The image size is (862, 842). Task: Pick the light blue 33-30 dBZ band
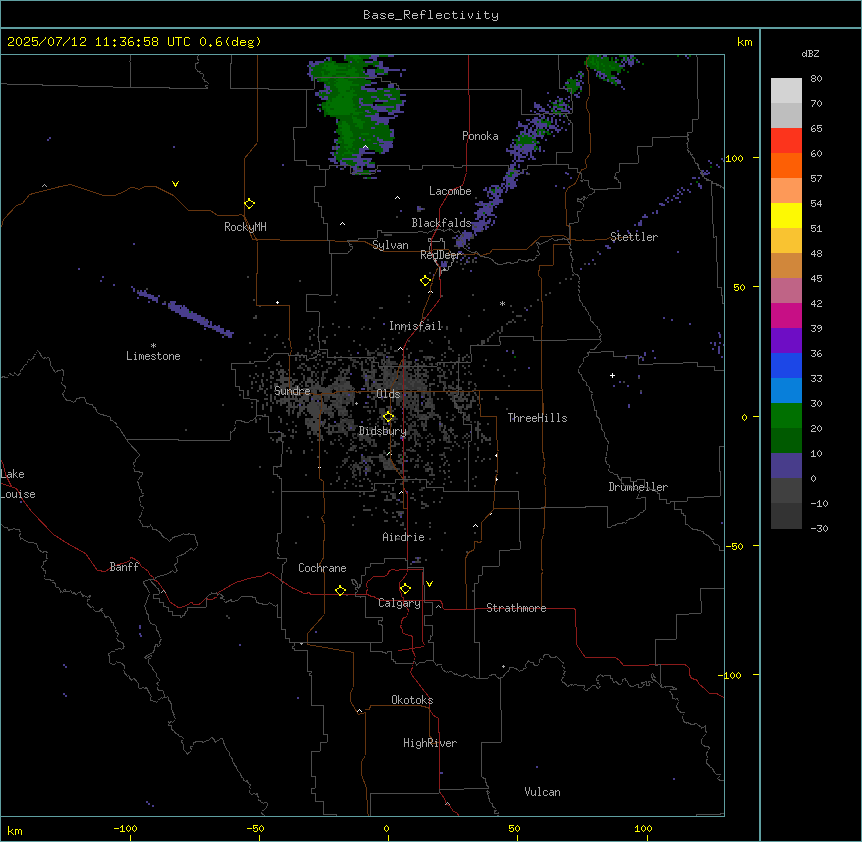(786, 391)
